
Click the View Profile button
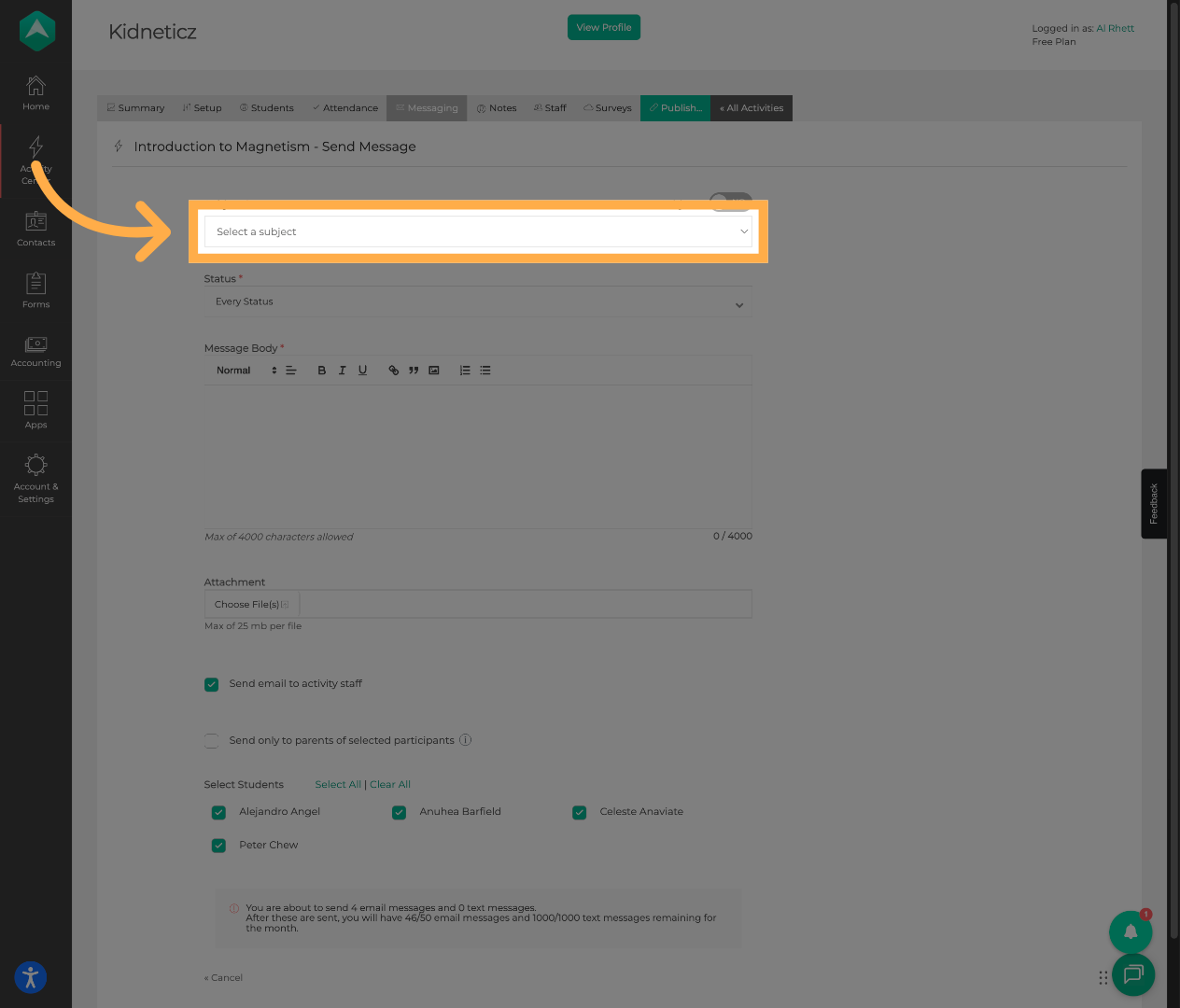click(x=603, y=28)
